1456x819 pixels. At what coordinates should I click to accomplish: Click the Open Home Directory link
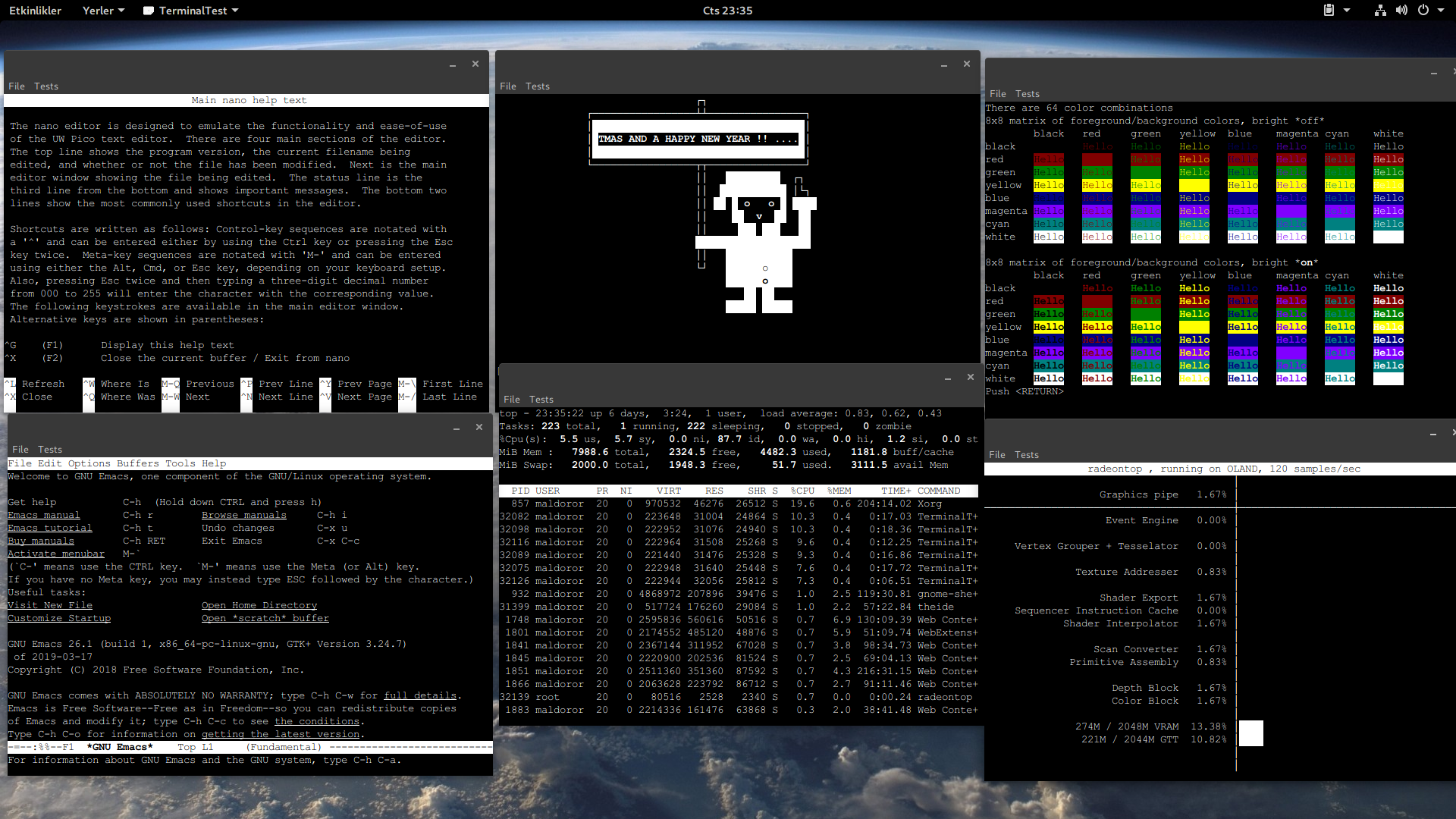pos(259,605)
